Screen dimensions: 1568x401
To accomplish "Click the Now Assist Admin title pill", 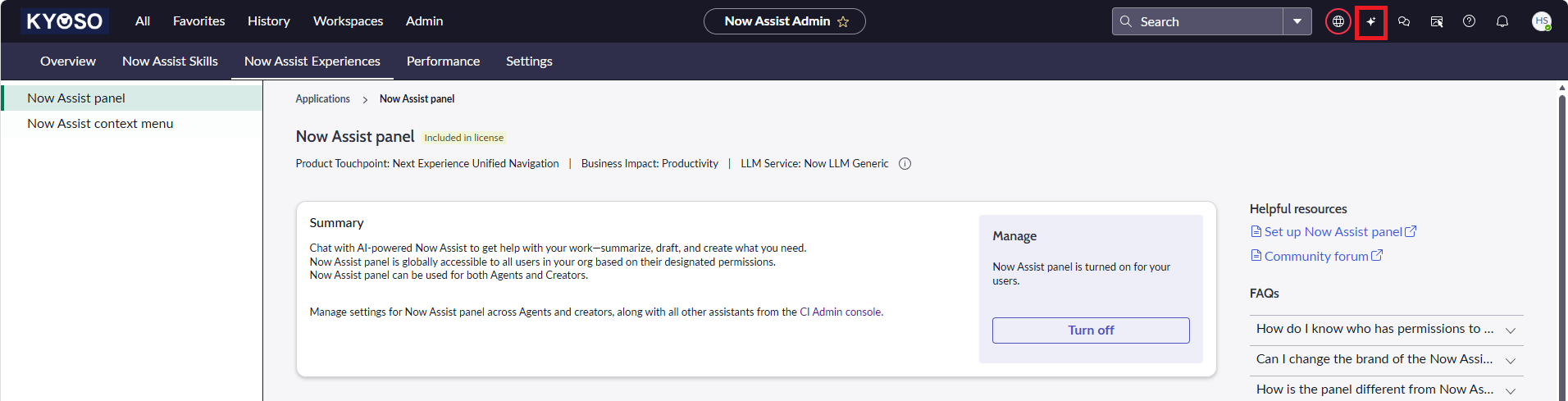I will [784, 21].
